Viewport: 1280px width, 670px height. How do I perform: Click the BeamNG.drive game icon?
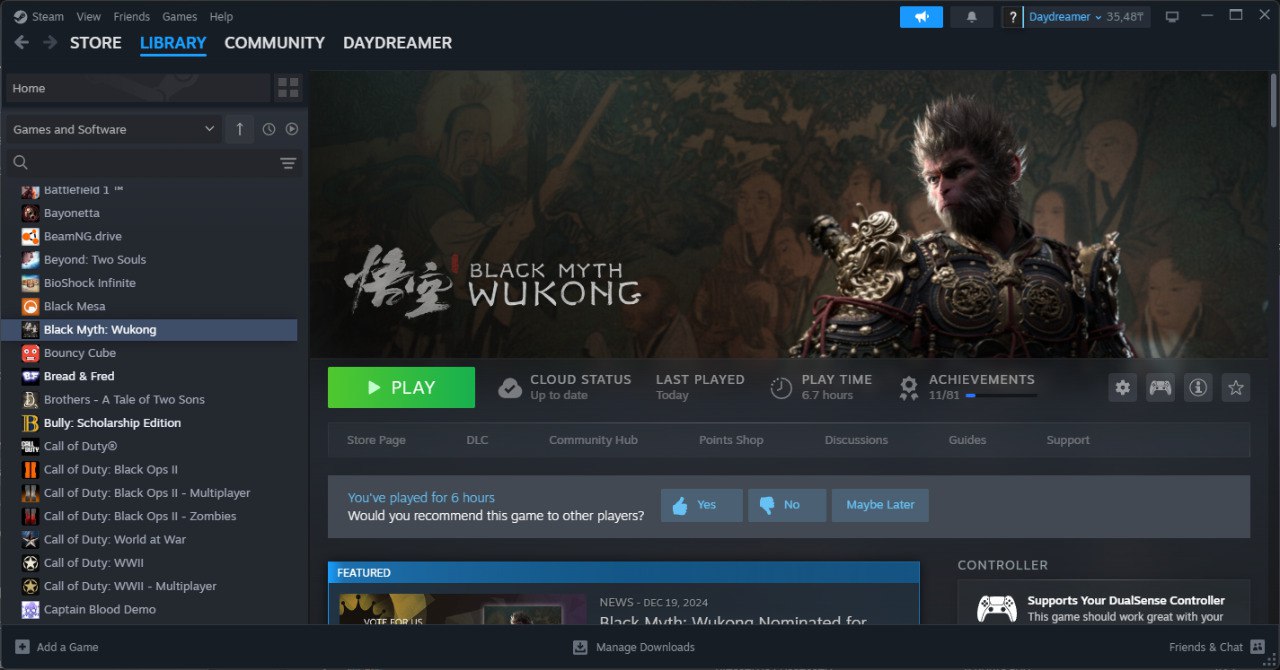pos(30,236)
